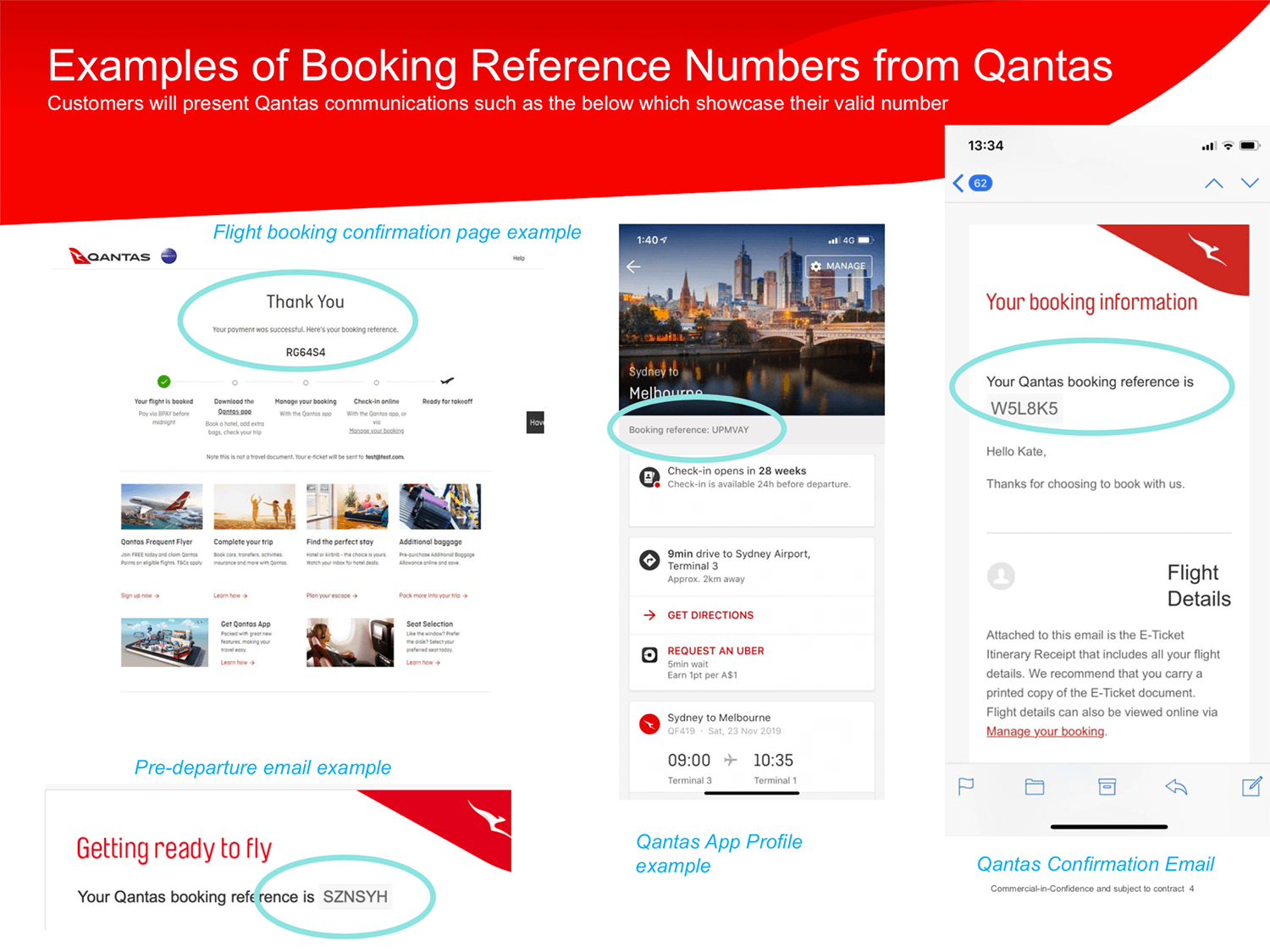This screenshot has width=1270, height=952.
Task: Click Pack more into your trip link
Action: coord(433,596)
